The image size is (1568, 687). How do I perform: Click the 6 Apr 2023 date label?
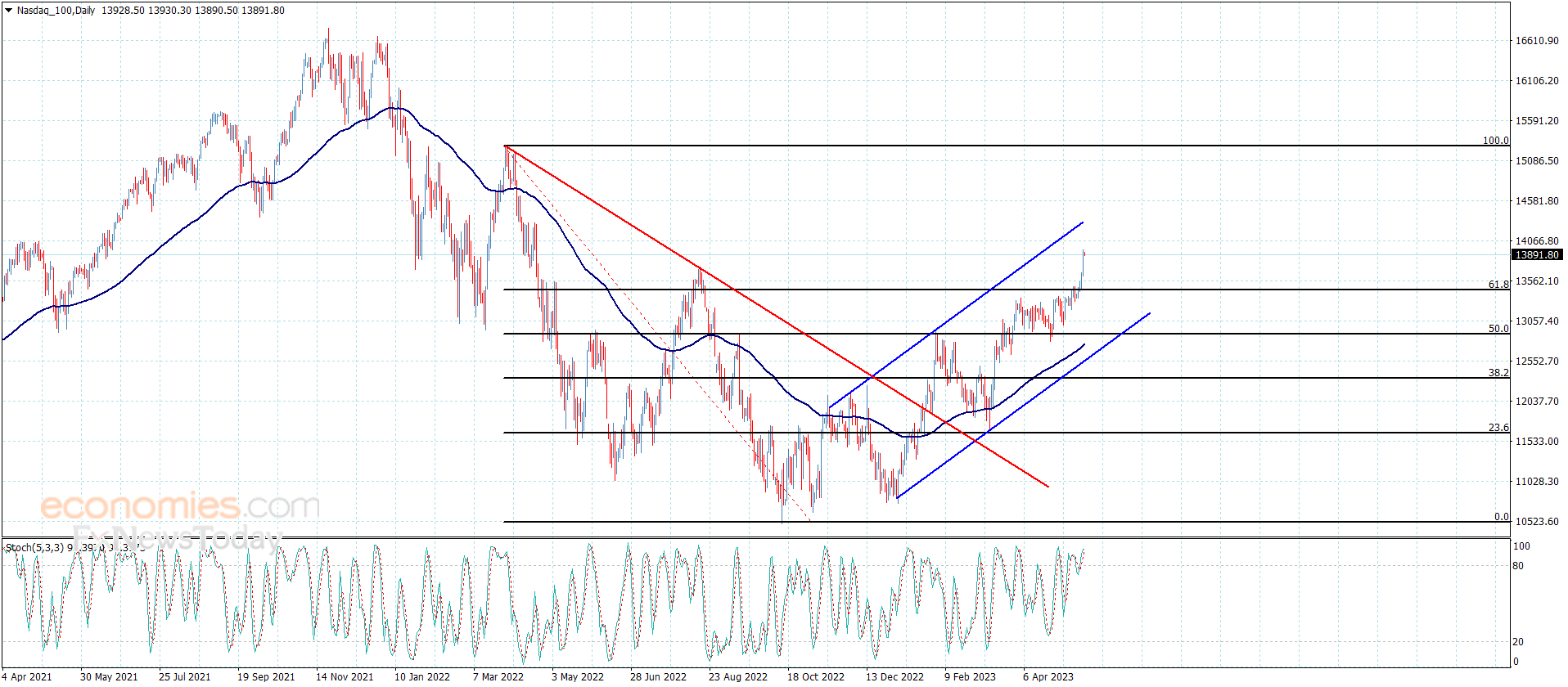click(1048, 676)
